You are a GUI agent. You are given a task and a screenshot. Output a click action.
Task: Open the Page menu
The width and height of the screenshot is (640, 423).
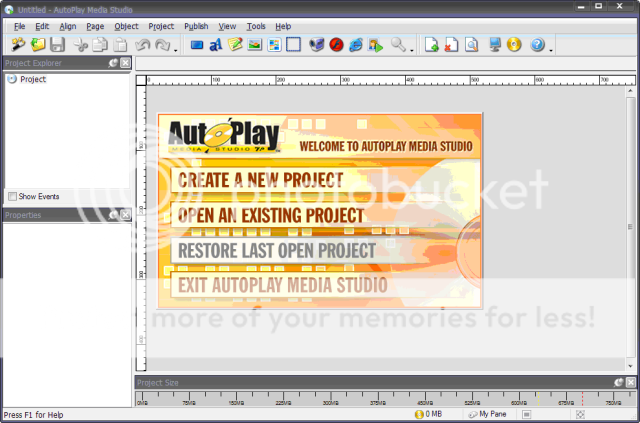pyautogui.click(x=95, y=26)
